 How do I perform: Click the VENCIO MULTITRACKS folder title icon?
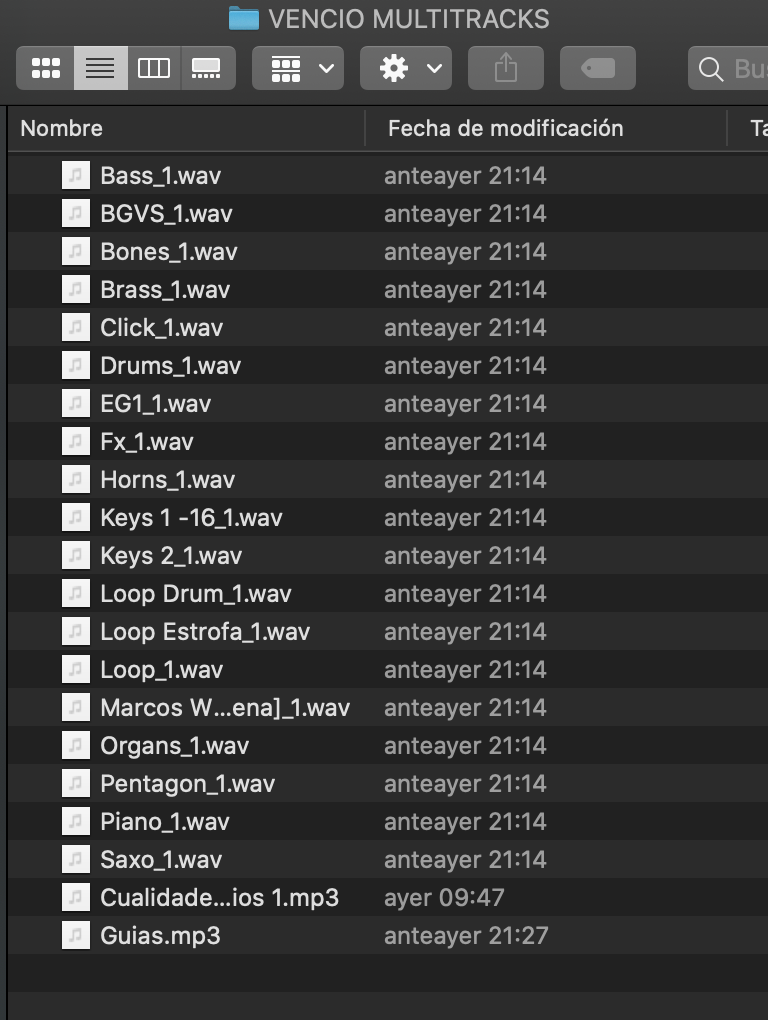pyautogui.click(x=243, y=18)
